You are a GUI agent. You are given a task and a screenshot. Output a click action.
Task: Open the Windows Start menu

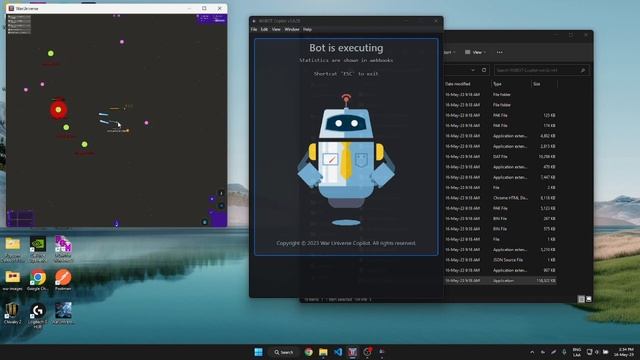[x=258, y=352]
